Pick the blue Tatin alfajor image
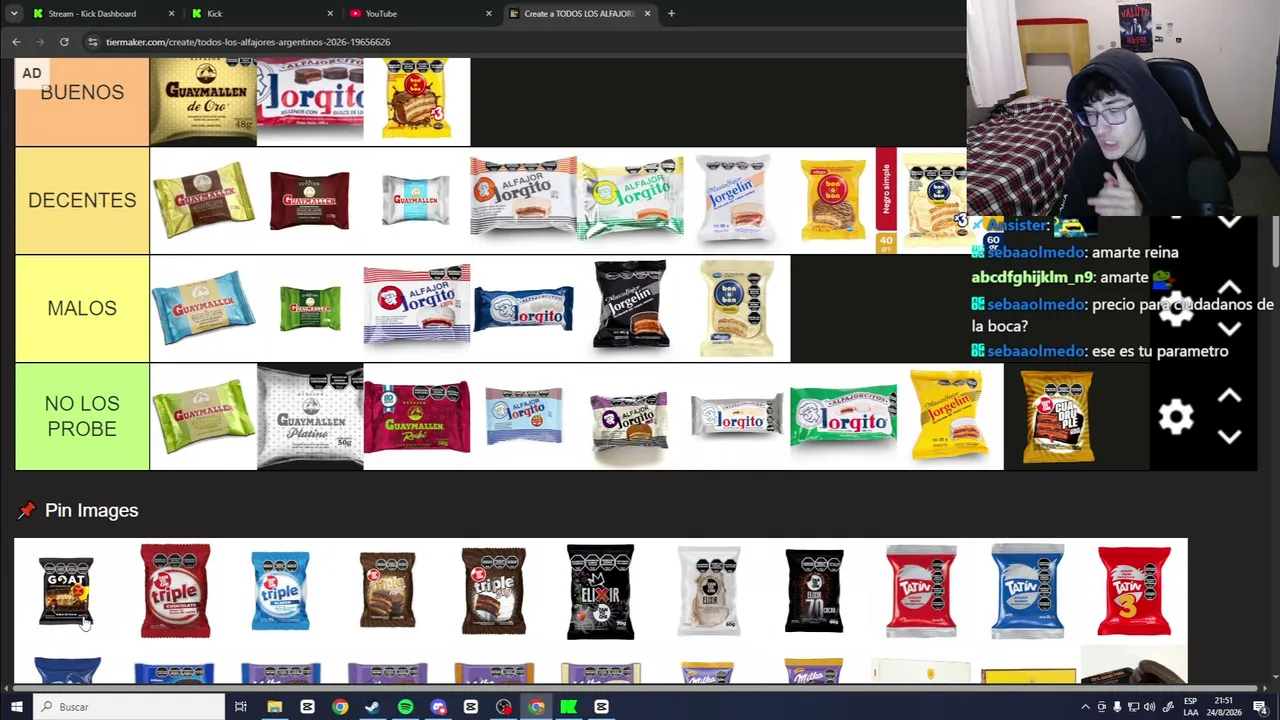This screenshot has height=720, width=1280. pyautogui.click(x=1027, y=591)
